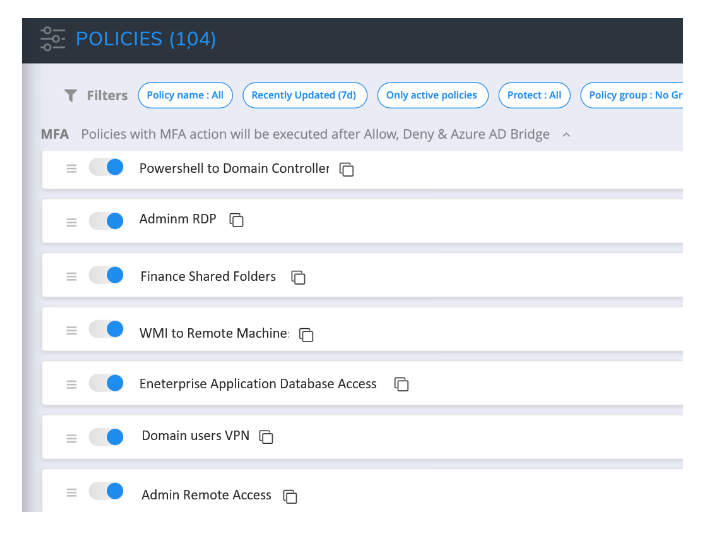Viewport: 708px width, 537px height.
Task: Select the Recently Updated (7d) filter
Action: point(304,95)
